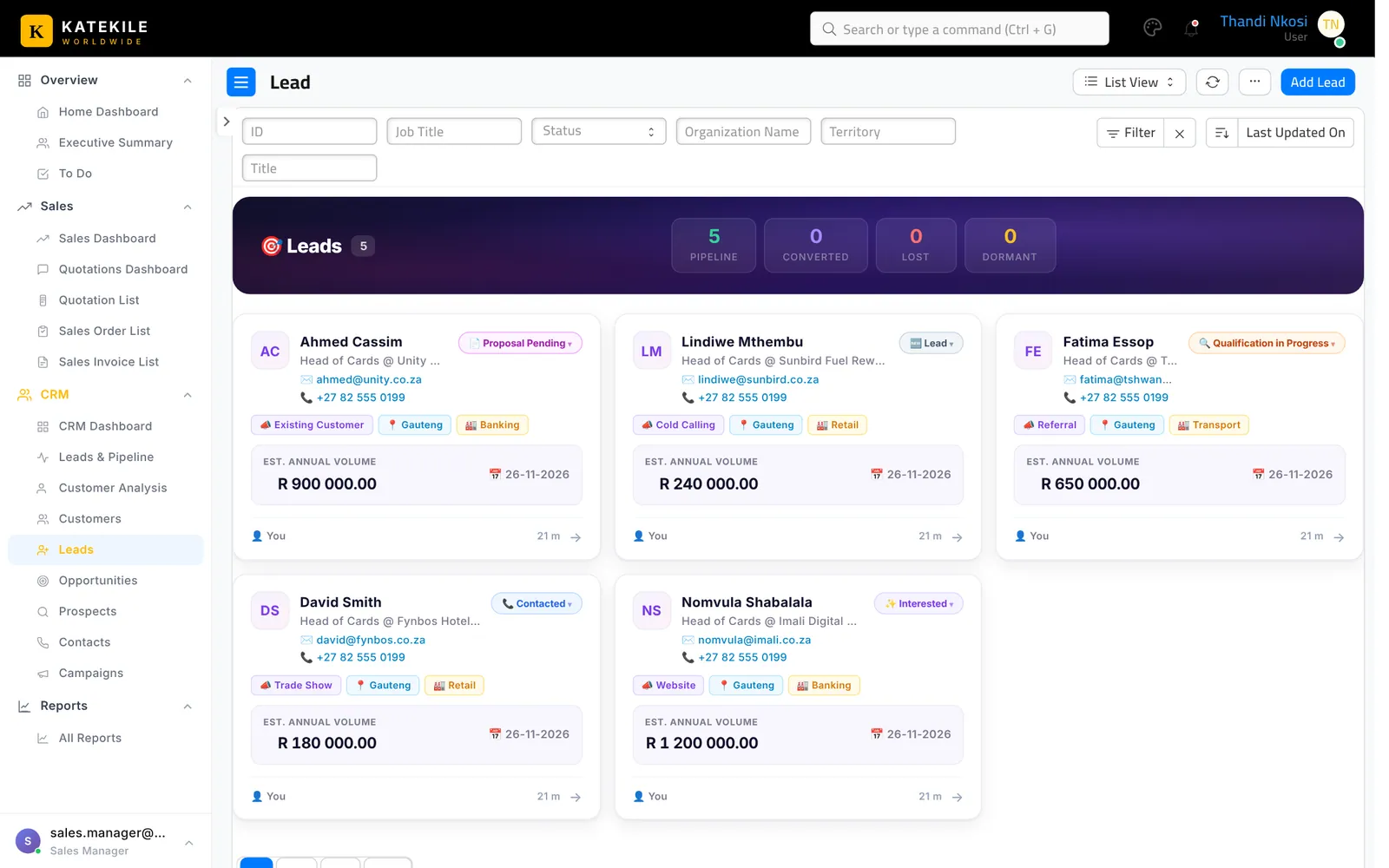
Task: Navigate to Quotation List
Action: [99, 300]
